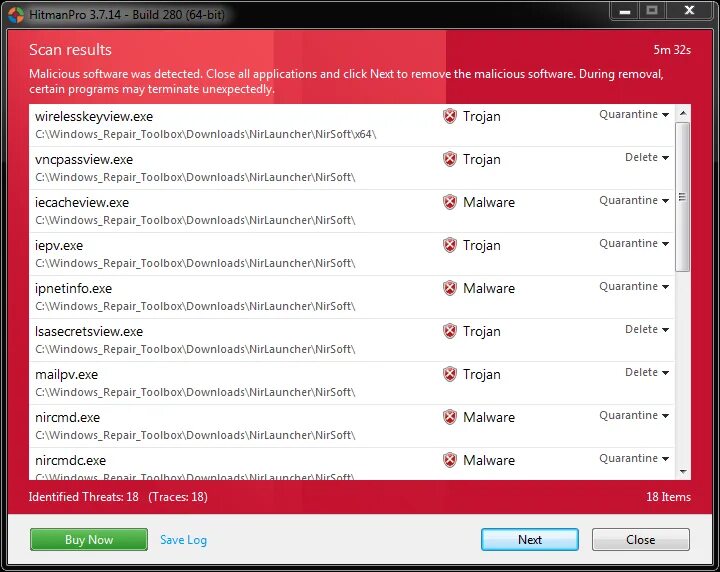
Task: Select the vncpassview.exe file name
Action: 84,160
